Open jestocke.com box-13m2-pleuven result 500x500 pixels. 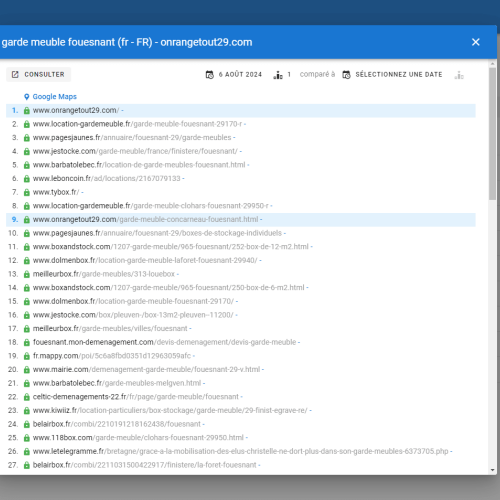(x=133, y=315)
